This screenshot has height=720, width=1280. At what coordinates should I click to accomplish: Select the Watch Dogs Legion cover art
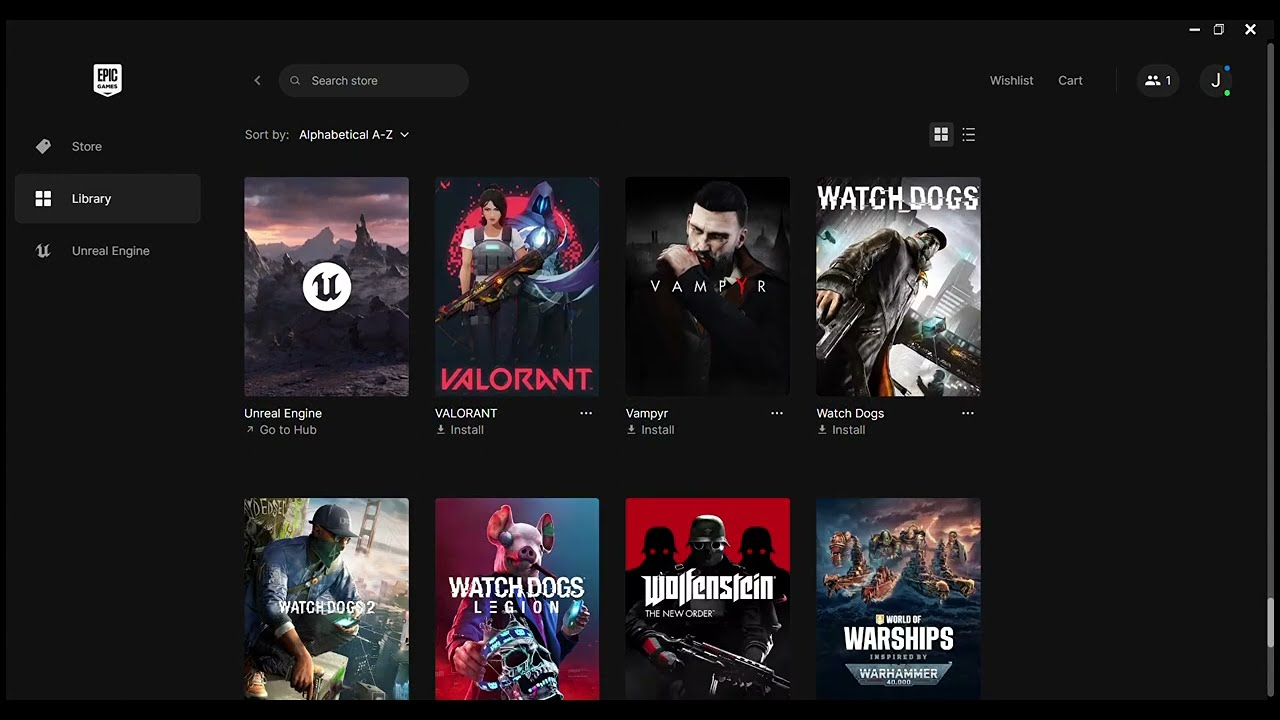[x=517, y=599]
